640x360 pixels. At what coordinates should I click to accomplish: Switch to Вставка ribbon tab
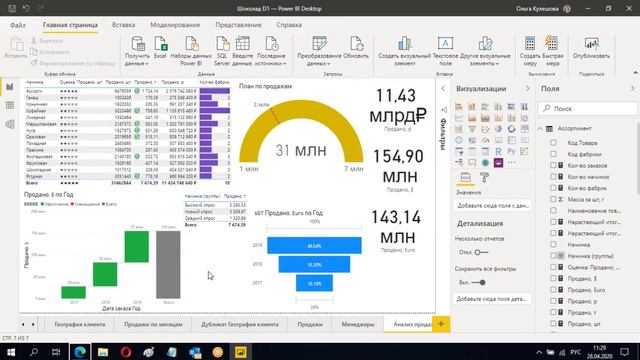[x=124, y=25]
